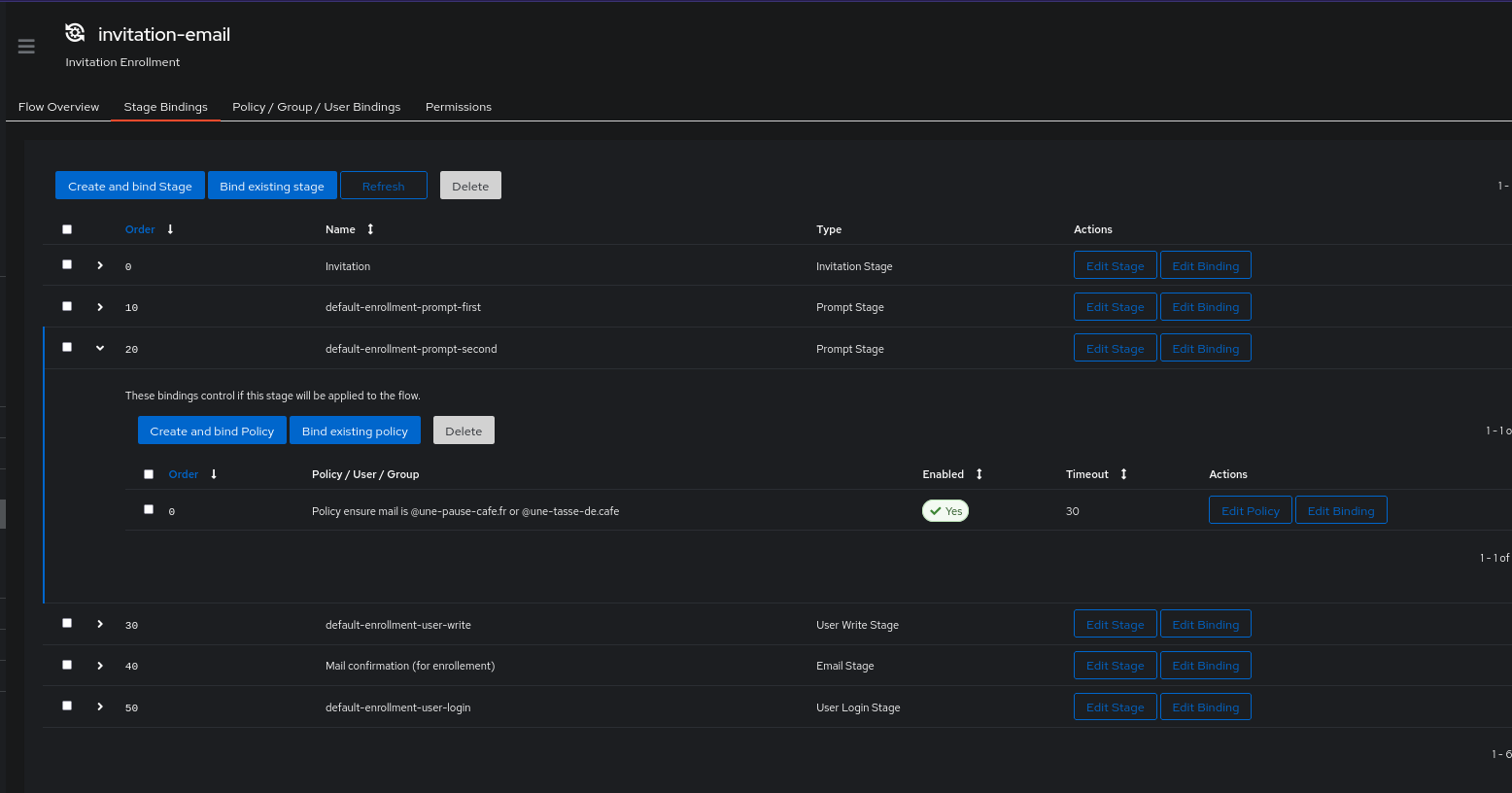This screenshot has height=793, width=1512.
Task: Edit Stage for Invitation row
Action: tap(1116, 265)
